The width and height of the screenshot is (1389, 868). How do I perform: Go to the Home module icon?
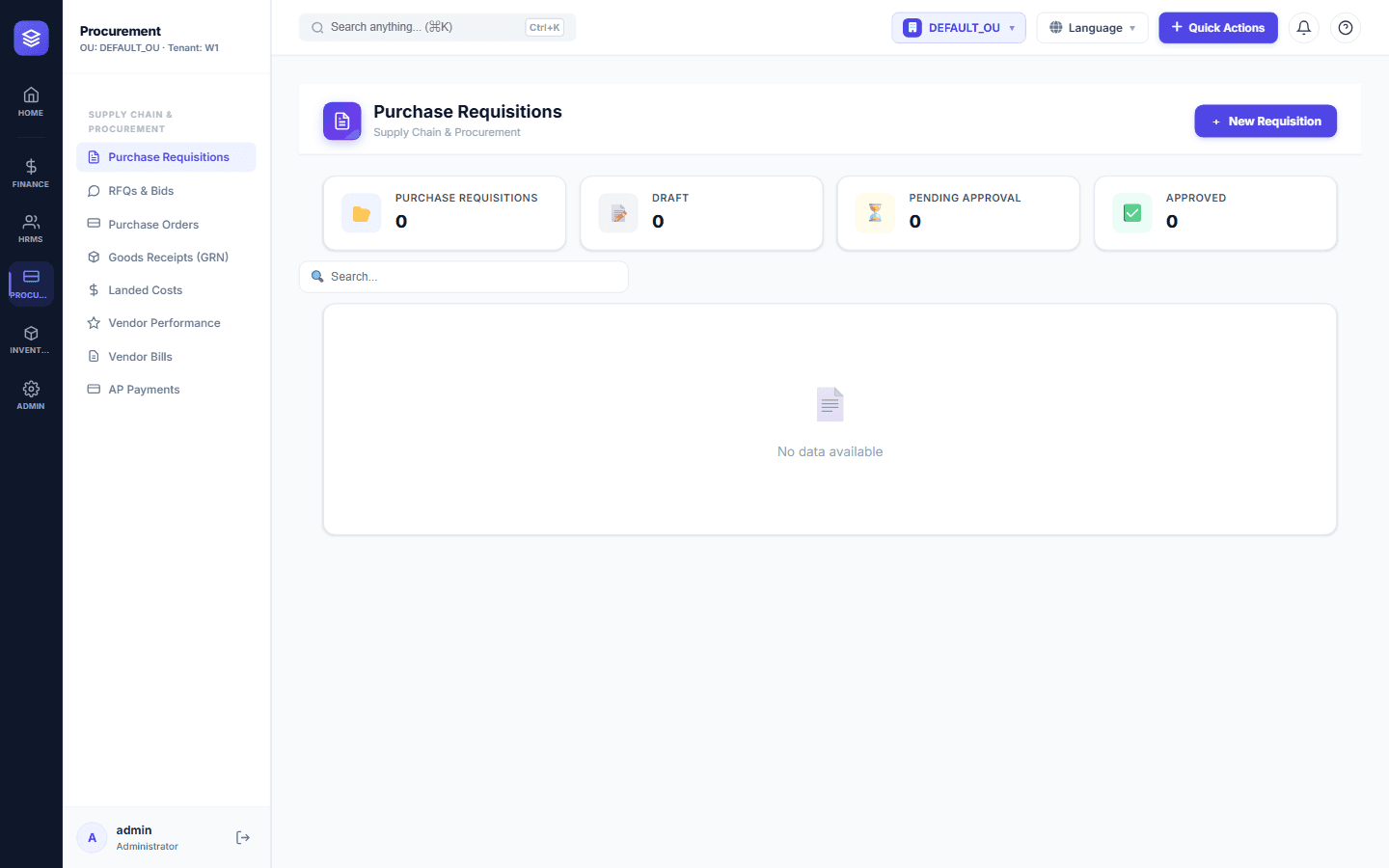tap(31, 101)
